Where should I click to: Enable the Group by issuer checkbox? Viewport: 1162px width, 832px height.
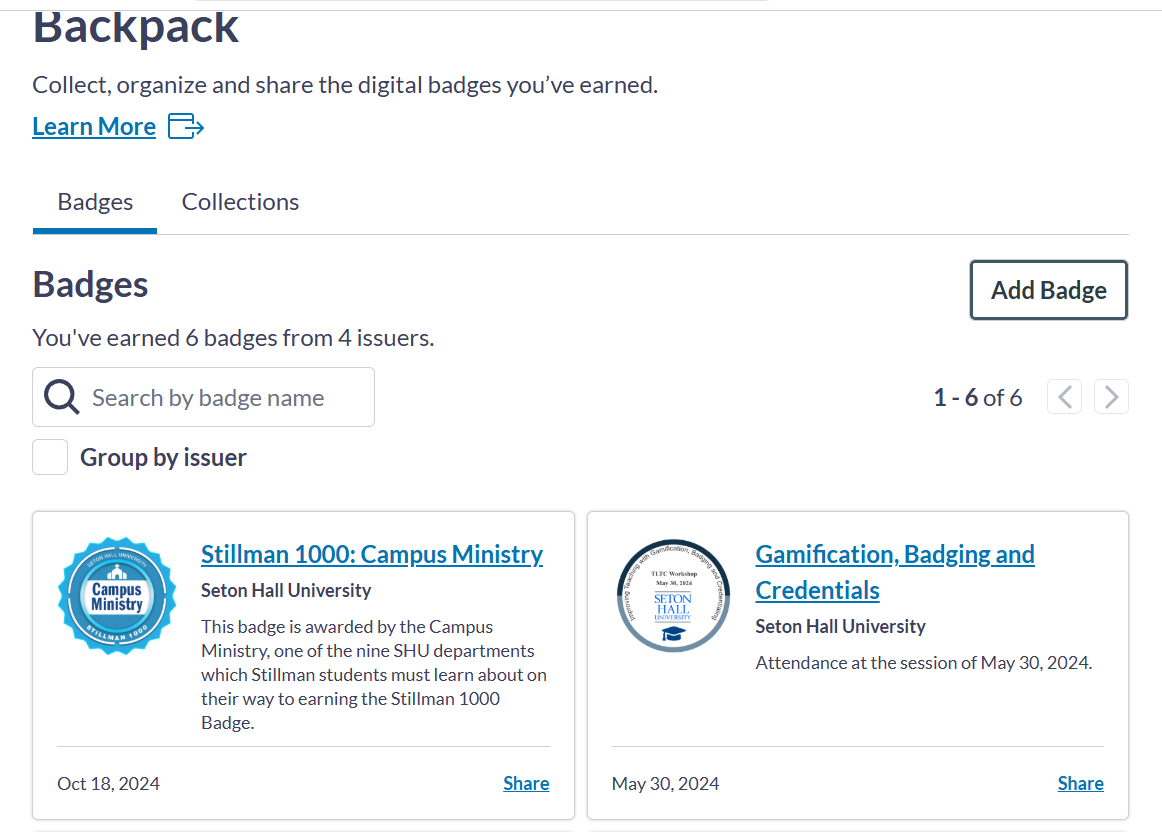tap(50, 457)
